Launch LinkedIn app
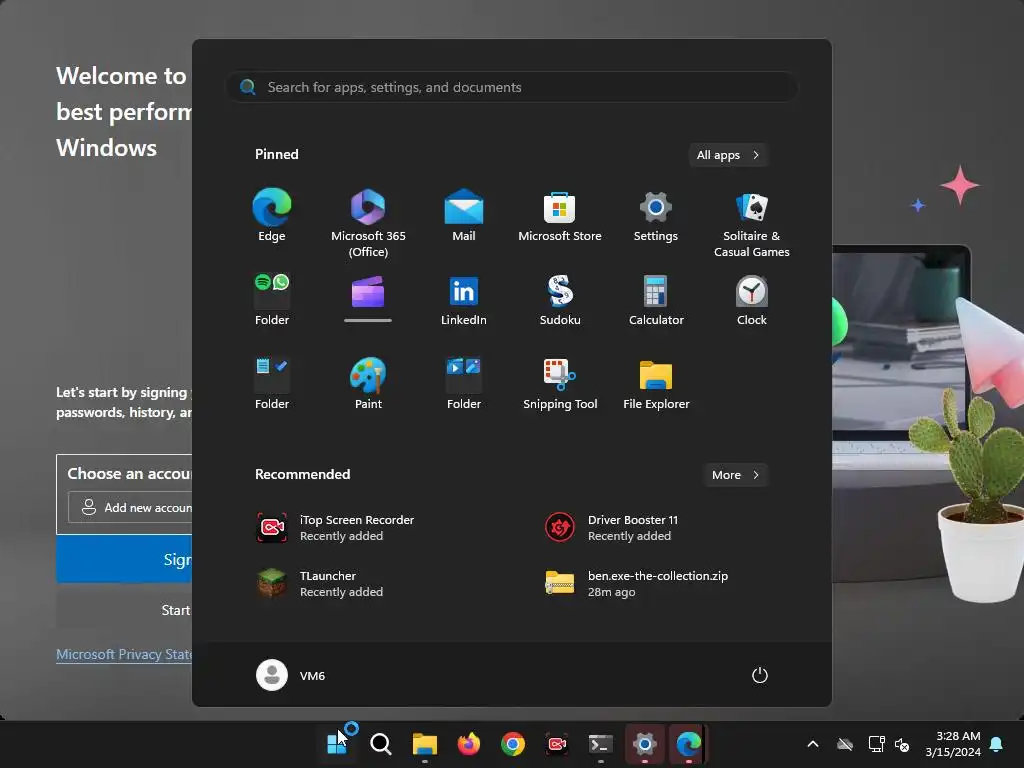The height and width of the screenshot is (768, 1024). [464, 300]
